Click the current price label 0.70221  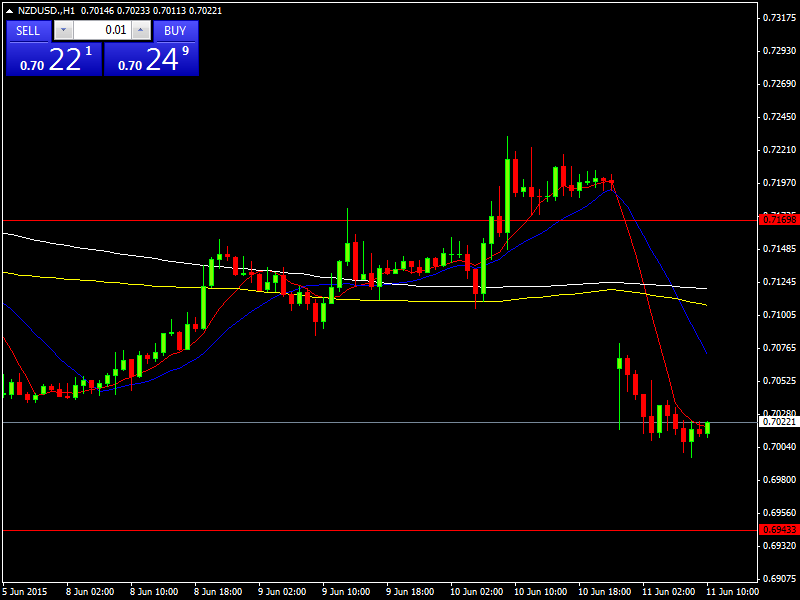click(x=778, y=421)
